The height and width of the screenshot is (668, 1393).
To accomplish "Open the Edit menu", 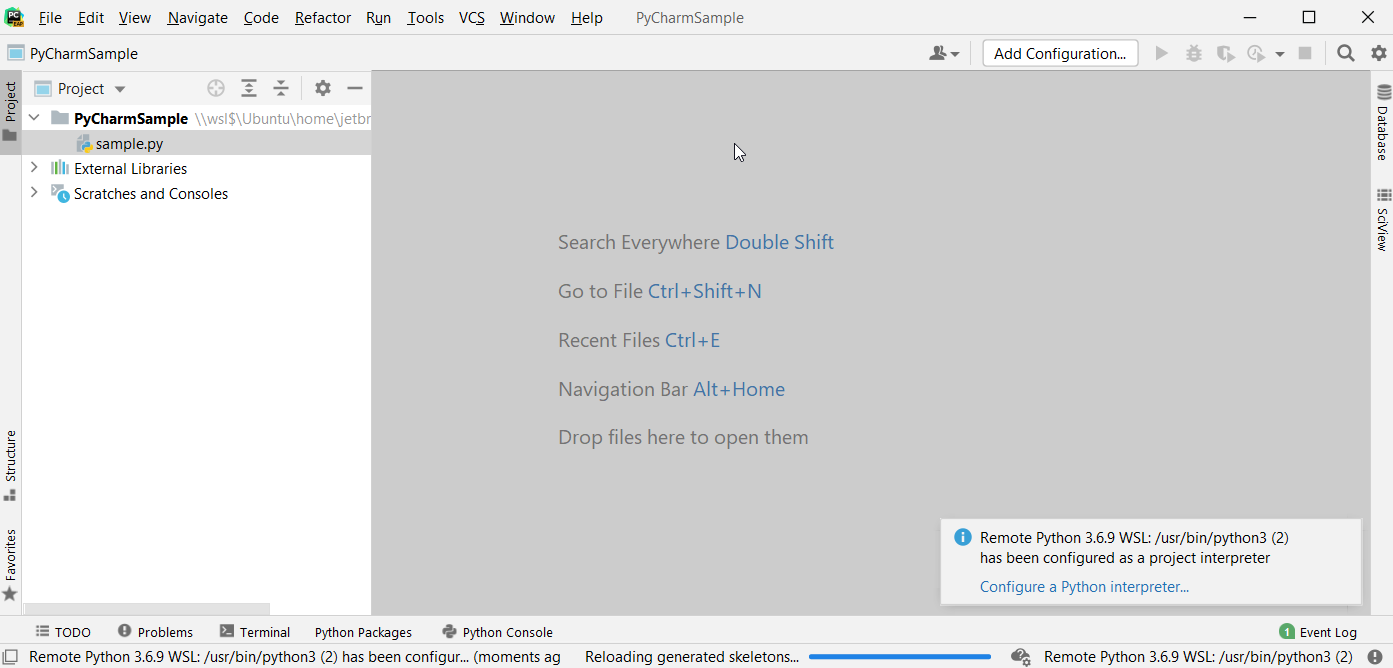I will point(91,18).
